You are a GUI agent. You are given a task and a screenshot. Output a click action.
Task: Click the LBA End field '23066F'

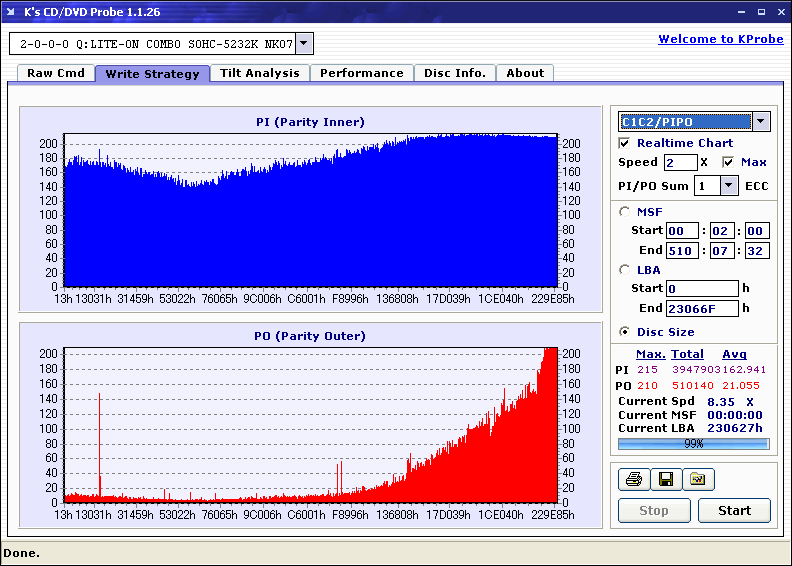tap(702, 308)
